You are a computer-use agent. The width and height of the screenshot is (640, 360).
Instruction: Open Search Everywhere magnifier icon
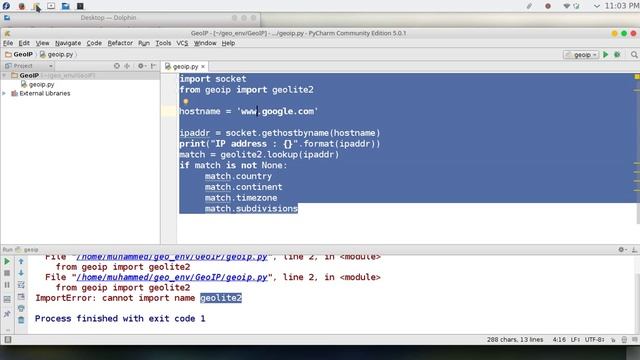click(634, 55)
